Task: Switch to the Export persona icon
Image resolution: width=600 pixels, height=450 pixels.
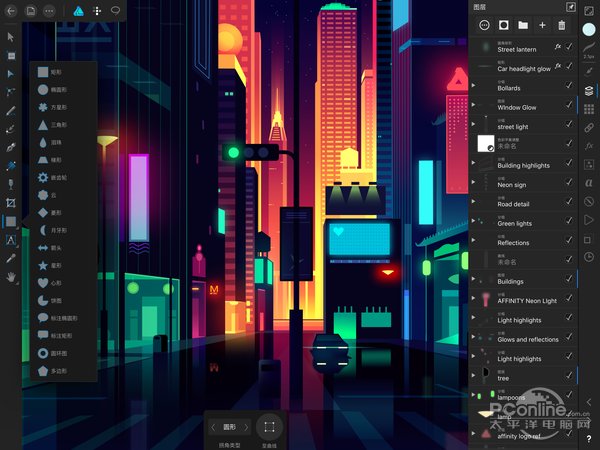Action: click(x=115, y=10)
